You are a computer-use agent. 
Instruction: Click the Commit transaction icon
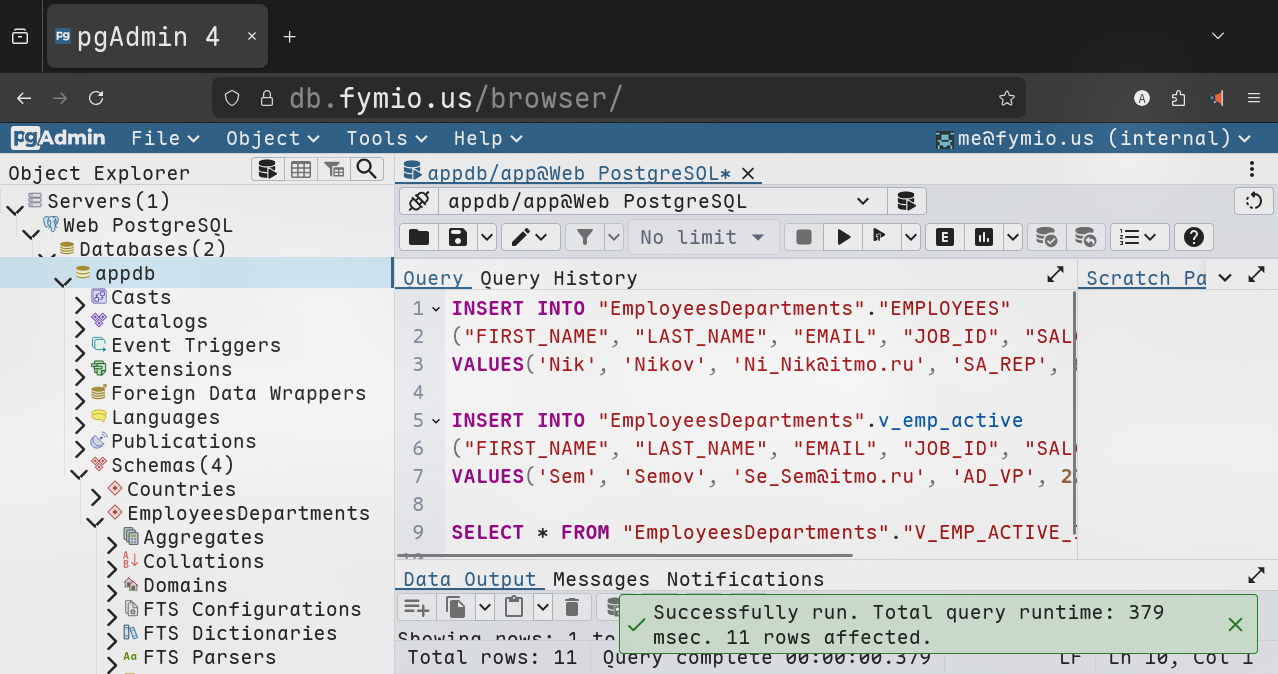click(1046, 237)
